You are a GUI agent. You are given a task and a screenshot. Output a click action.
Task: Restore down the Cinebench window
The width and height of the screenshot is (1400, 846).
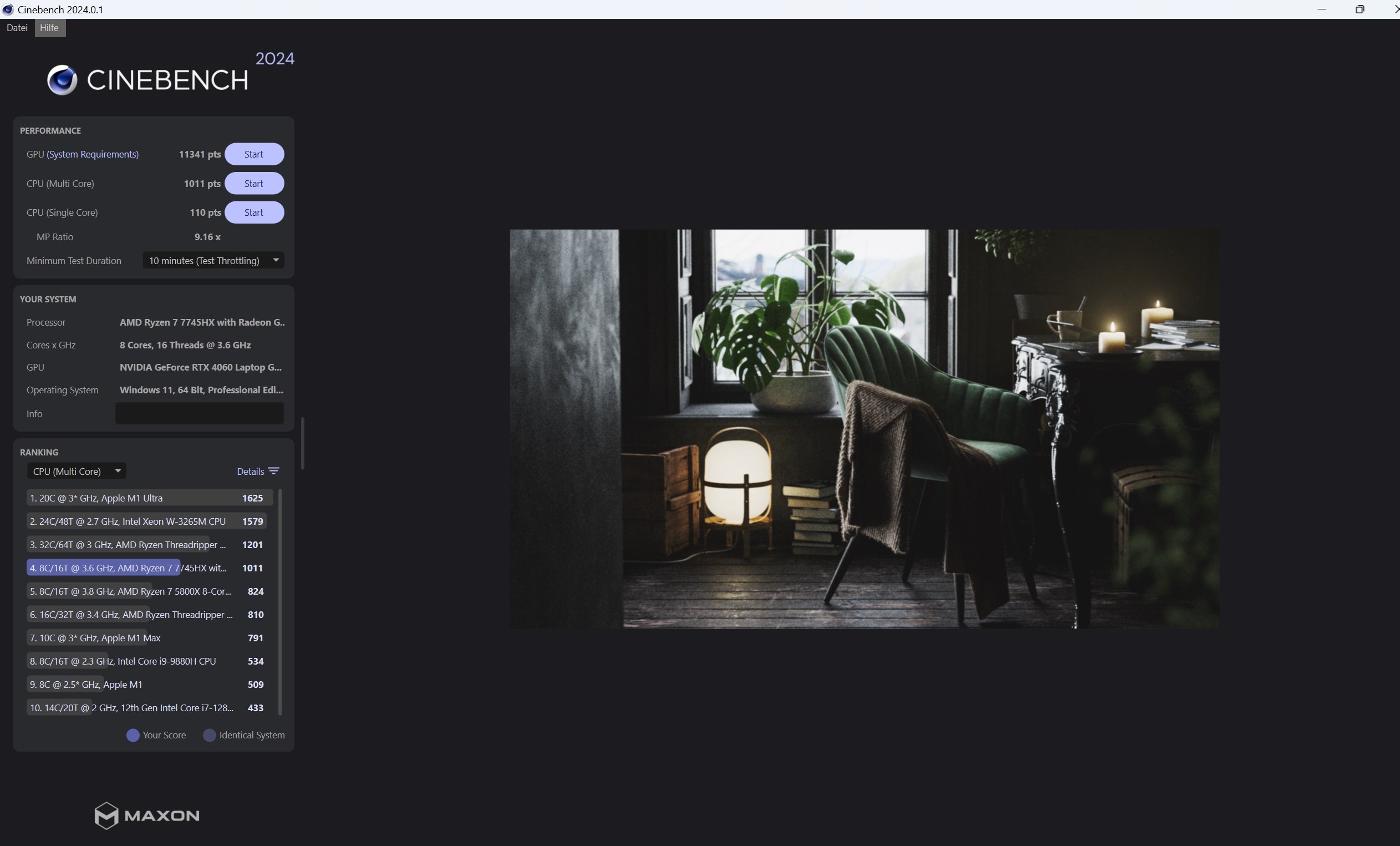point(1360,9)
